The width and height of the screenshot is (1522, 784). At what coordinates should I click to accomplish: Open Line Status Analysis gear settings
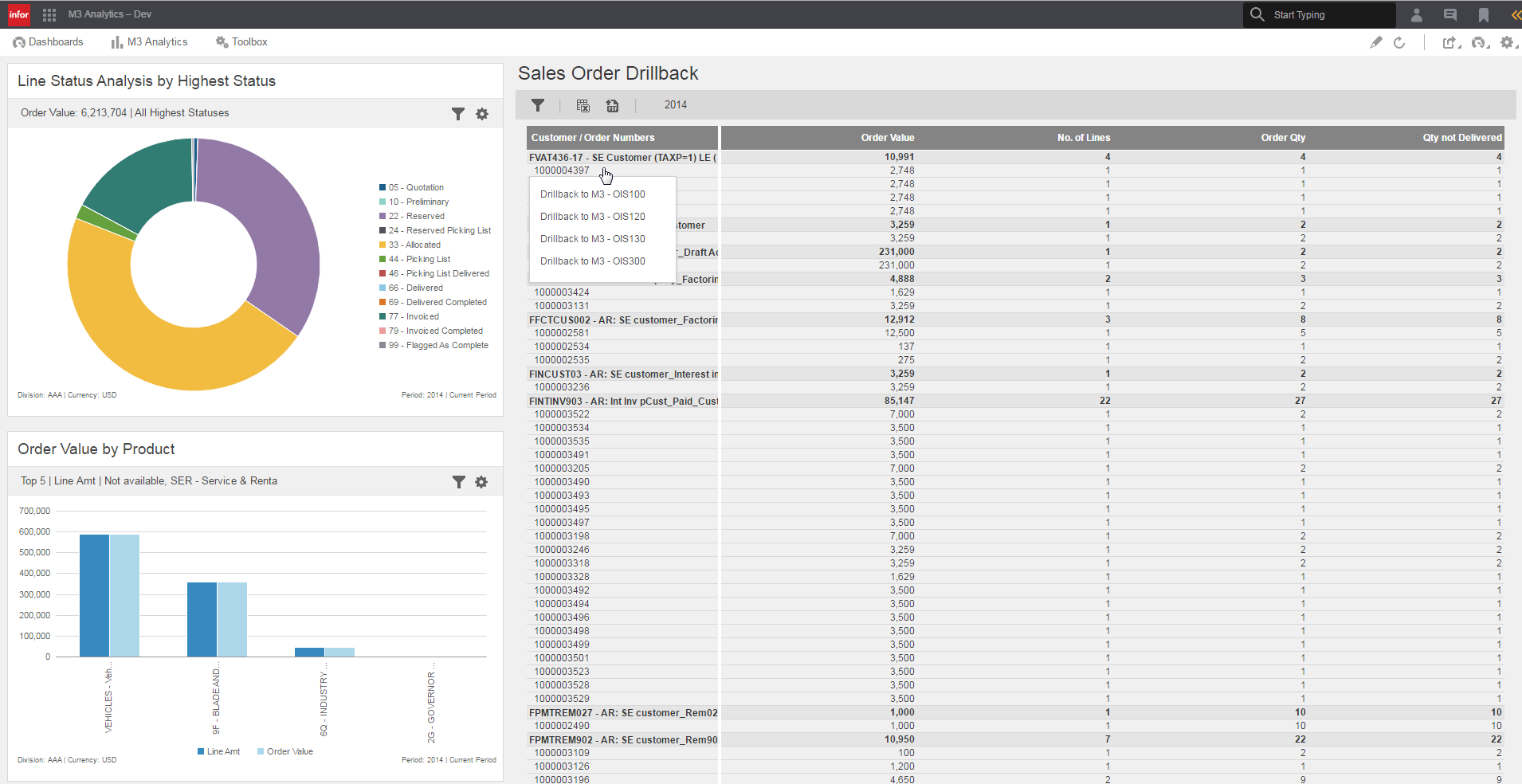tap(482, 114)
